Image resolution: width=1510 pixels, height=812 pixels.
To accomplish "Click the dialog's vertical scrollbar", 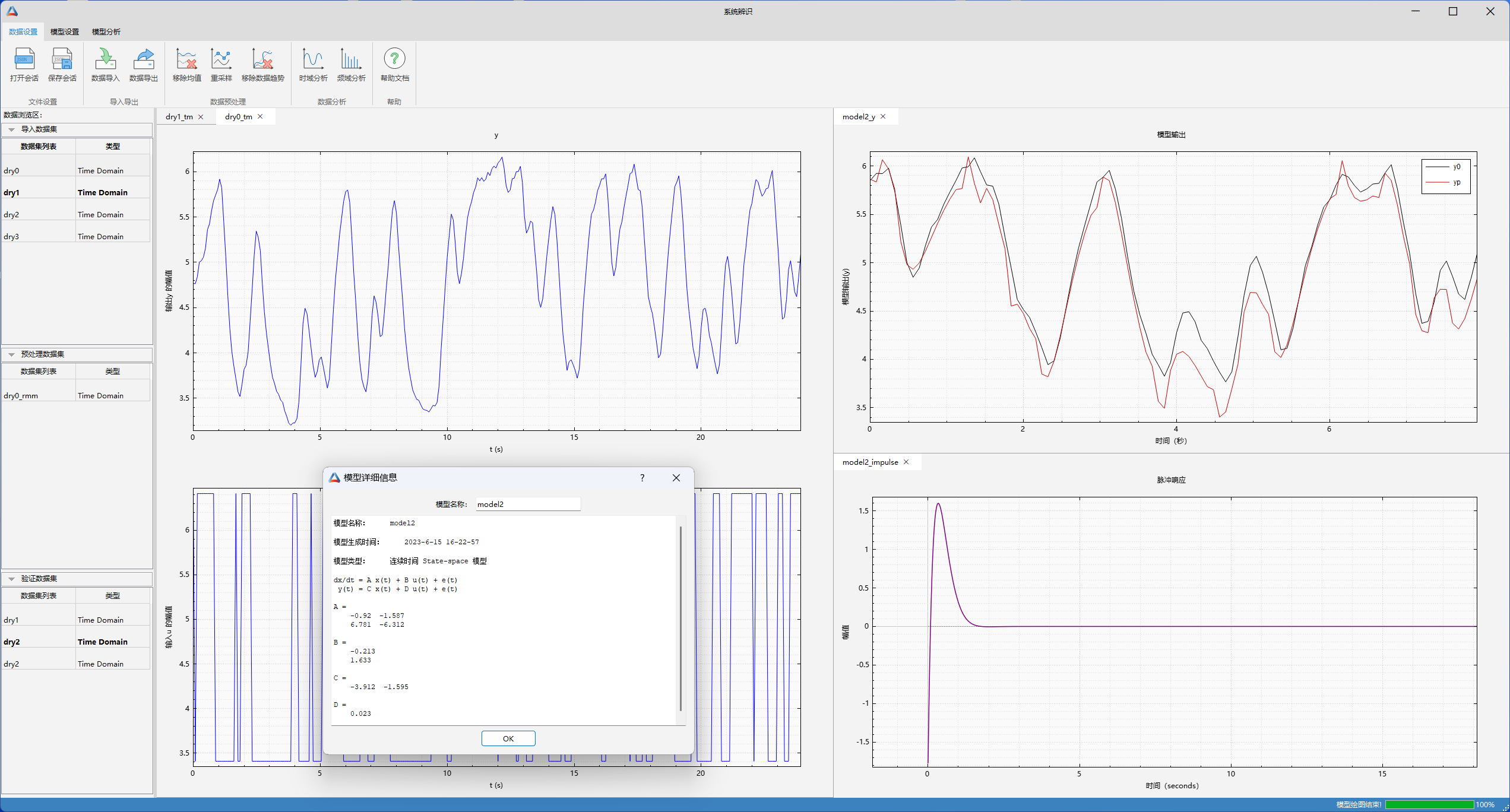I will coord(680,617).
